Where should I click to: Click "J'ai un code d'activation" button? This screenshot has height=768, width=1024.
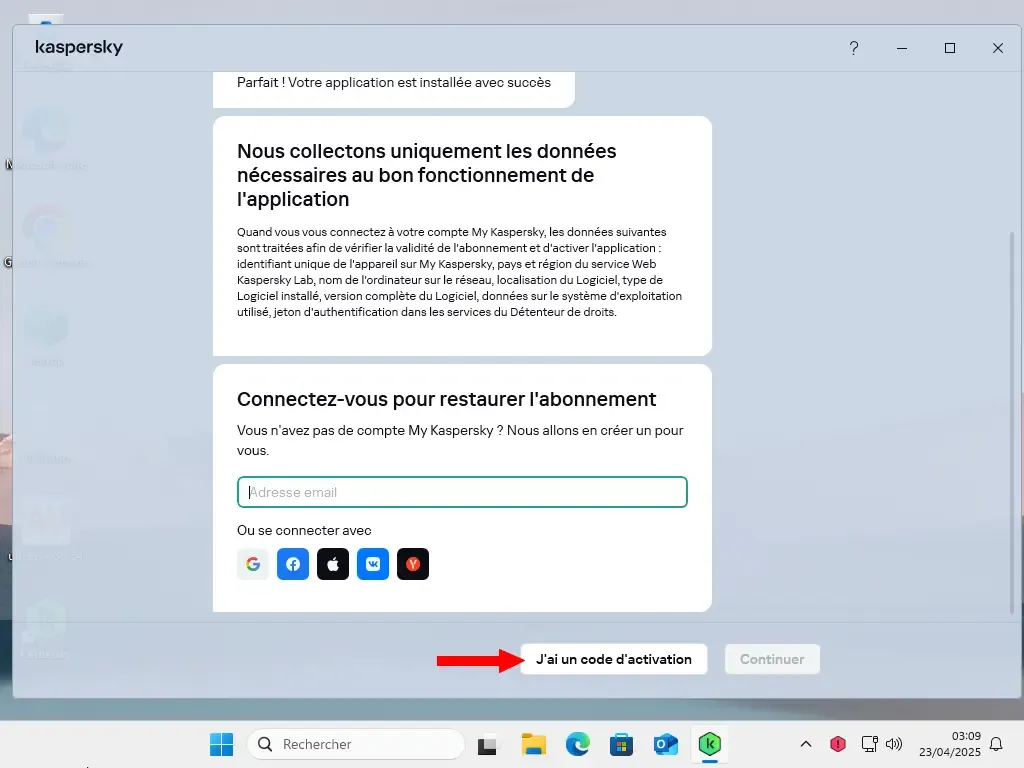coord(614,659)
